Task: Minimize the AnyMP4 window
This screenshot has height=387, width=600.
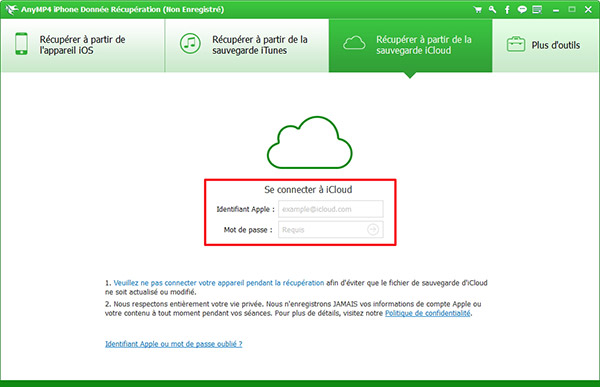Action: (x=556, y=10)
